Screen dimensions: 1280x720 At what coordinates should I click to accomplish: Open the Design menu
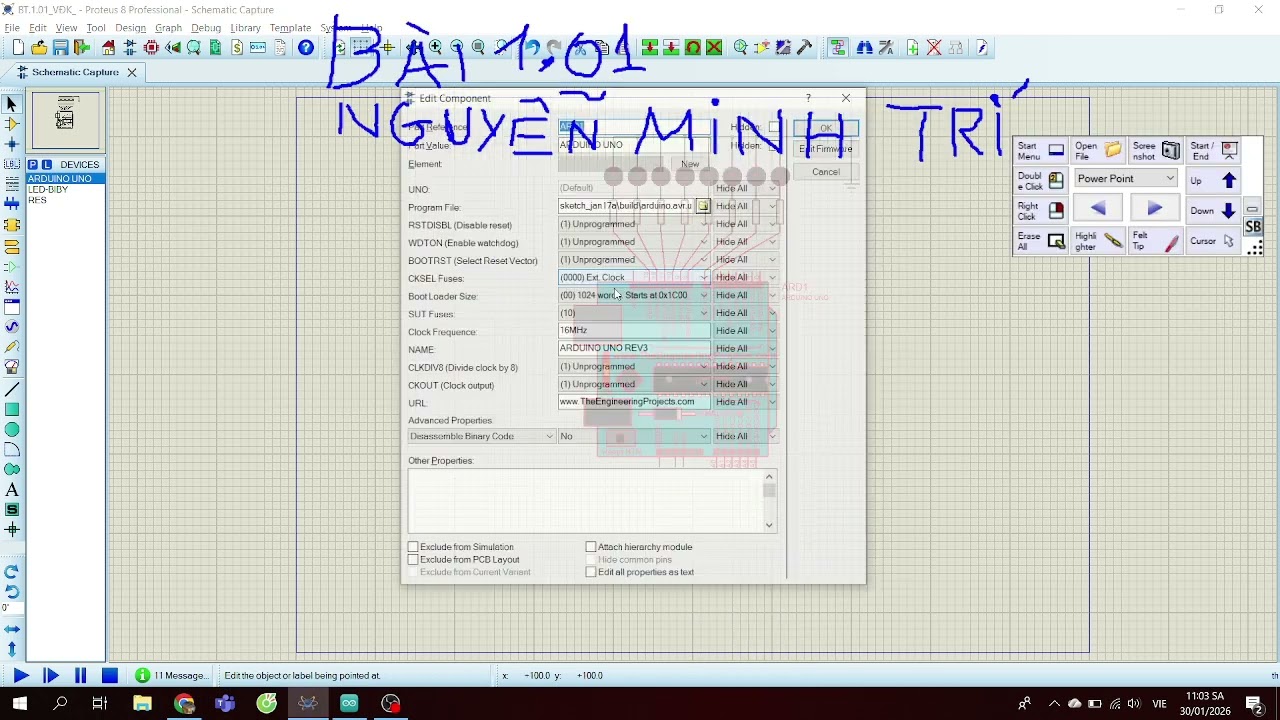130,28
